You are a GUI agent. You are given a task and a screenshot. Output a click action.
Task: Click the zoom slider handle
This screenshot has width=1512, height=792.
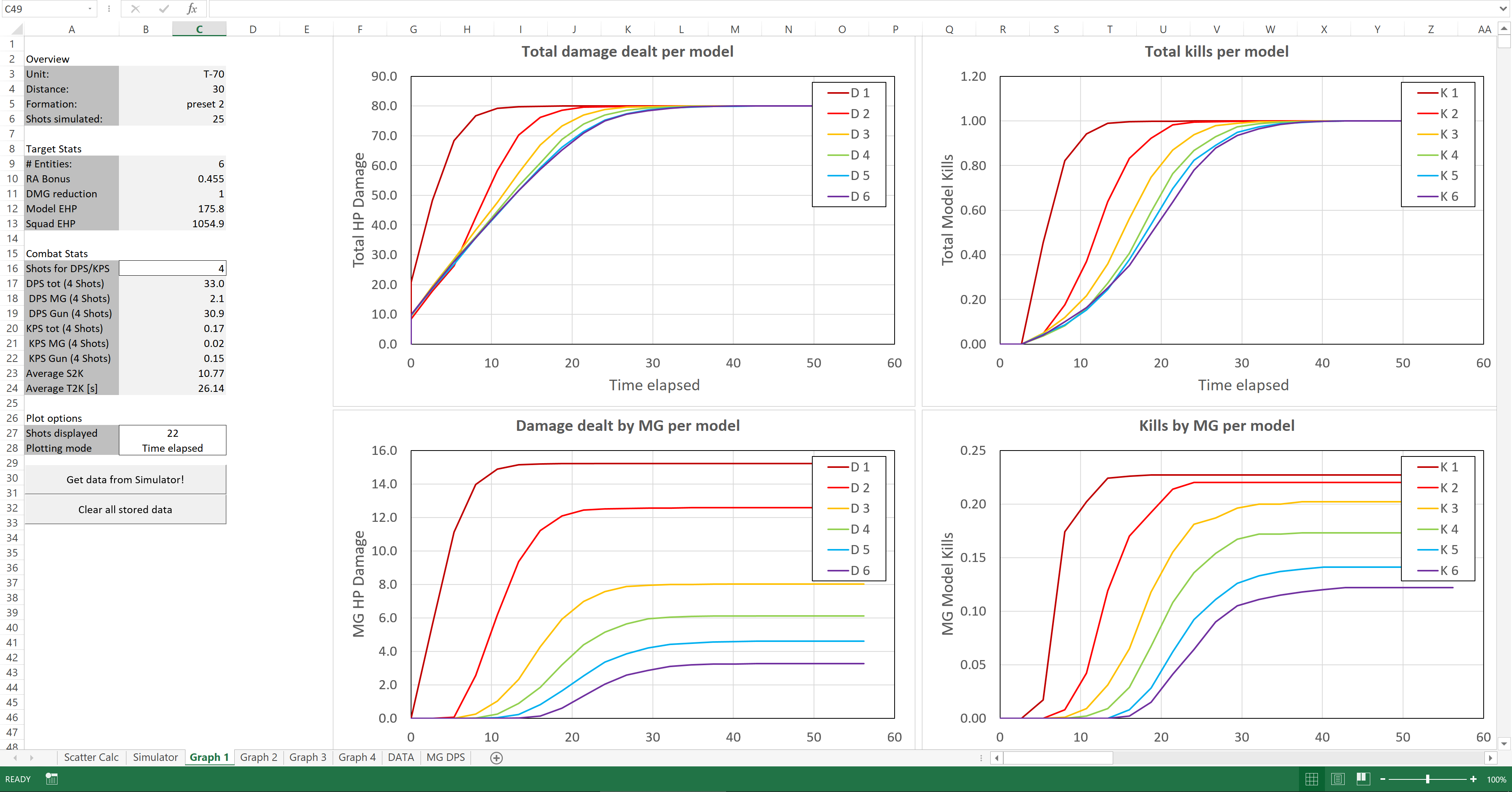[1427, 779]
